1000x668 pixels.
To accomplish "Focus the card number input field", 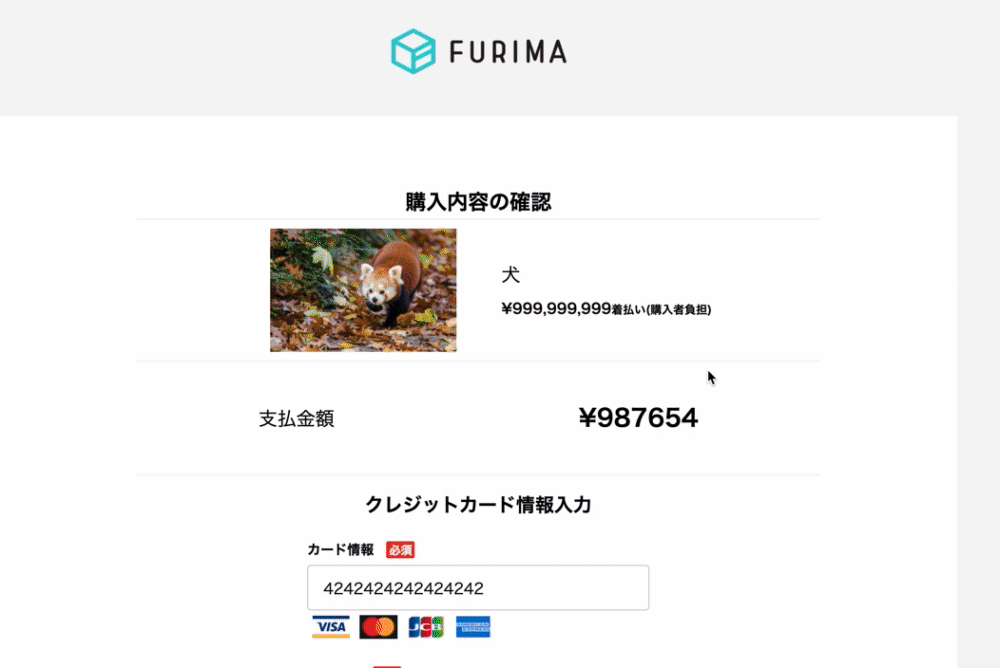I will pyautogui.click(x=478, y=588).
